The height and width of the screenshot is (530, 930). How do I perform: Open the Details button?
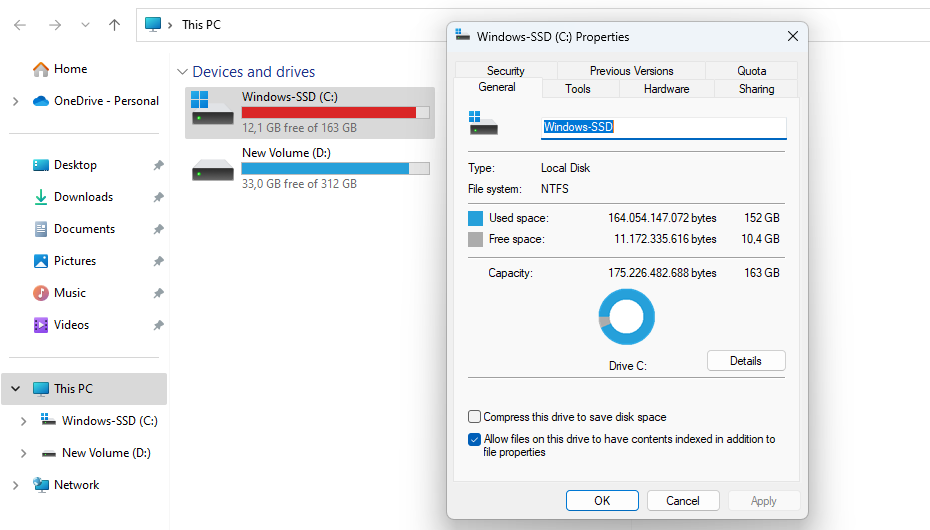[x=746, y=360]
